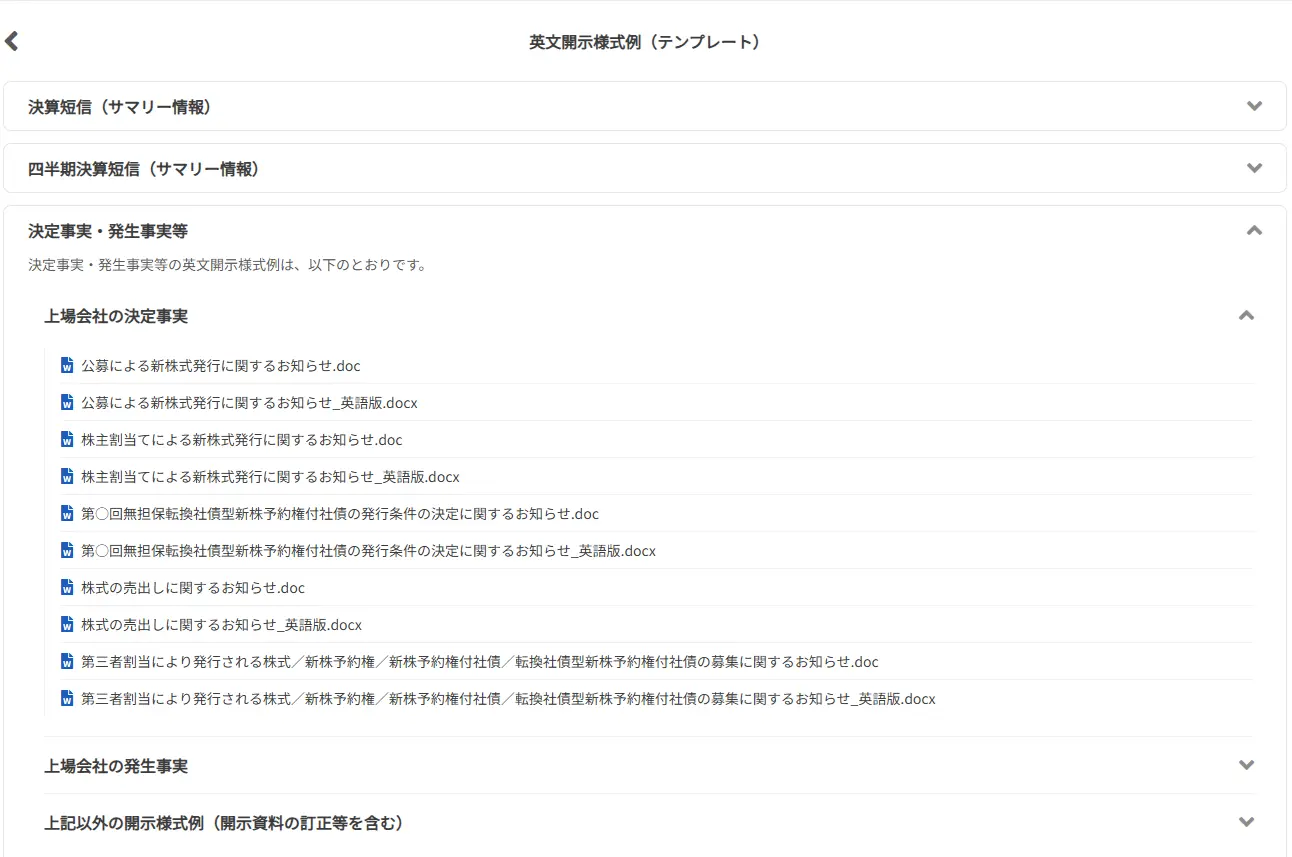Screen dimensions: 1292x857
Task: Open 公募による新株式発行に関するお知らせ.doc
Action: pos(220,365)
